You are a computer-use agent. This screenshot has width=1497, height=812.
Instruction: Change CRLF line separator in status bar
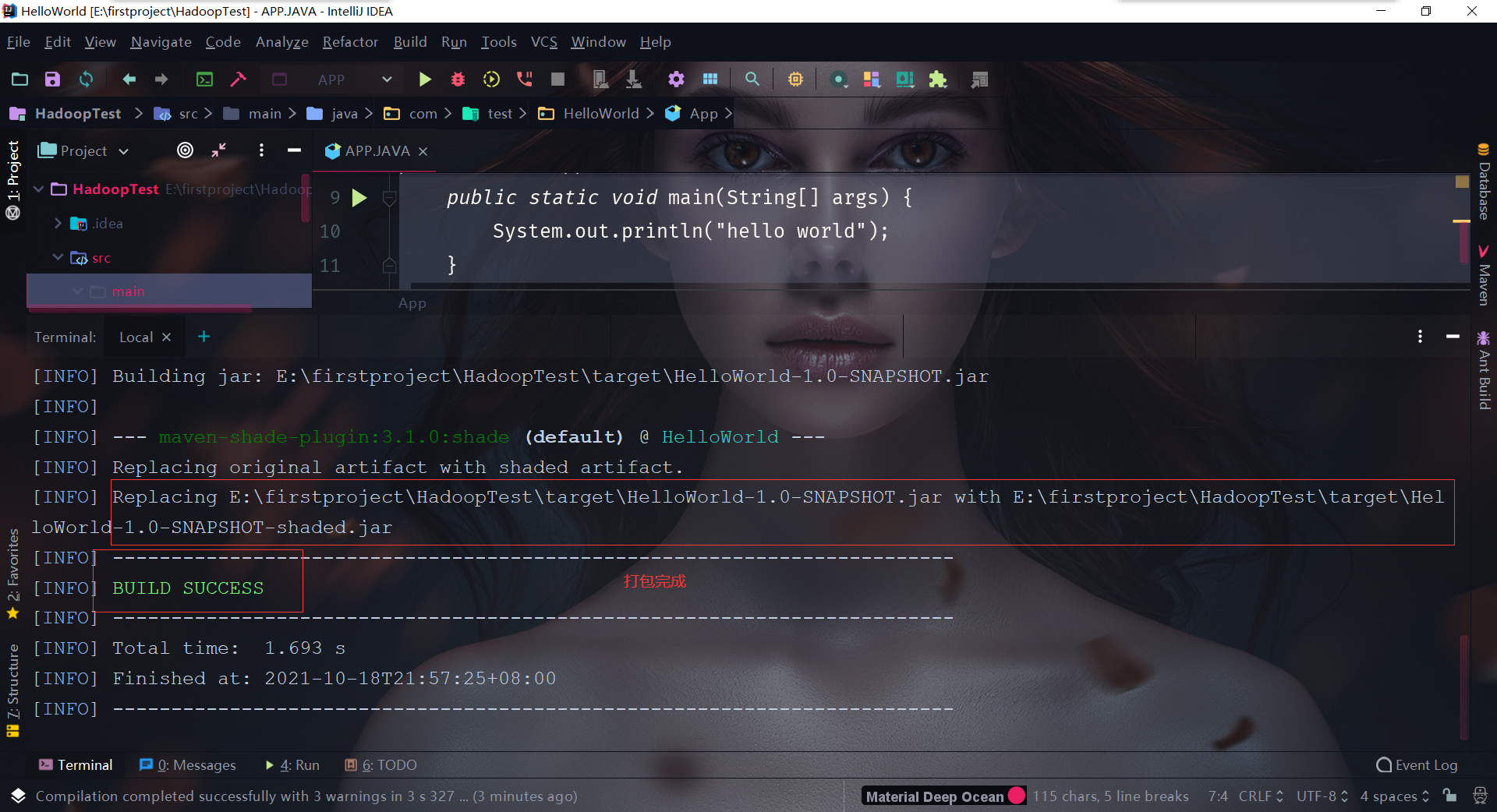1260,796
